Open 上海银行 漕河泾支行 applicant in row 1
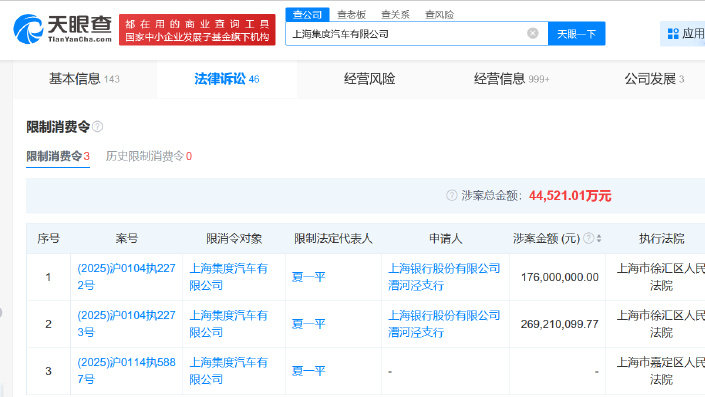 point(444,277)
